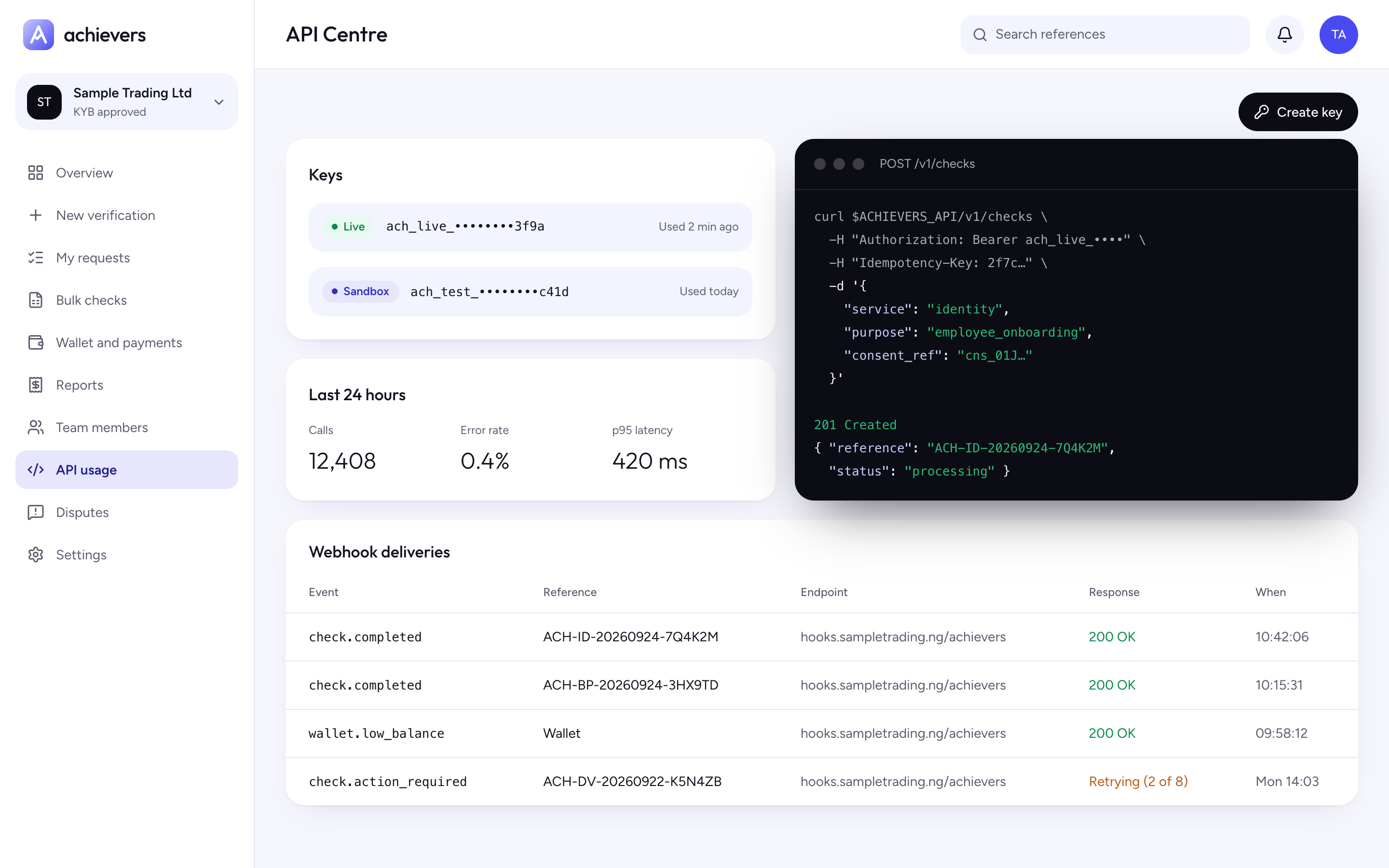This screenshot has height=868, width=1389.
Task: Click the API usage code icon
Action: pyautogui.click(x=36, y=470)
